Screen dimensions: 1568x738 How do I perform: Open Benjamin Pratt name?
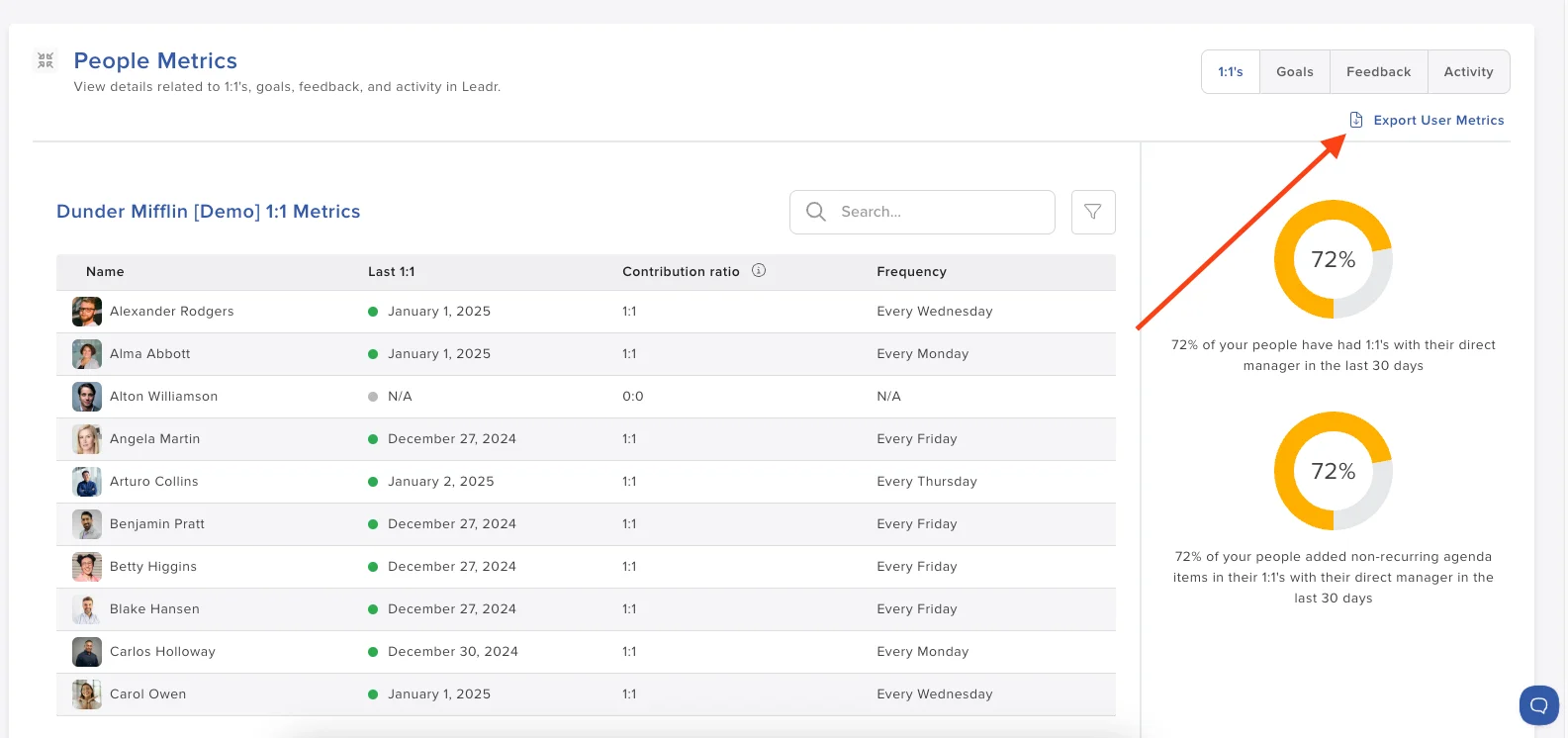157,524
